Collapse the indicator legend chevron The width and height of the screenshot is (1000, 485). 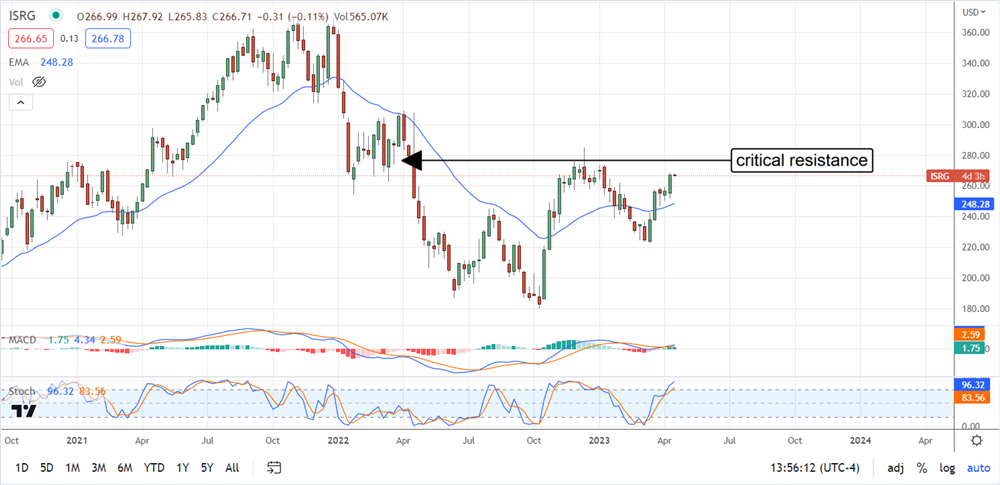20,101
